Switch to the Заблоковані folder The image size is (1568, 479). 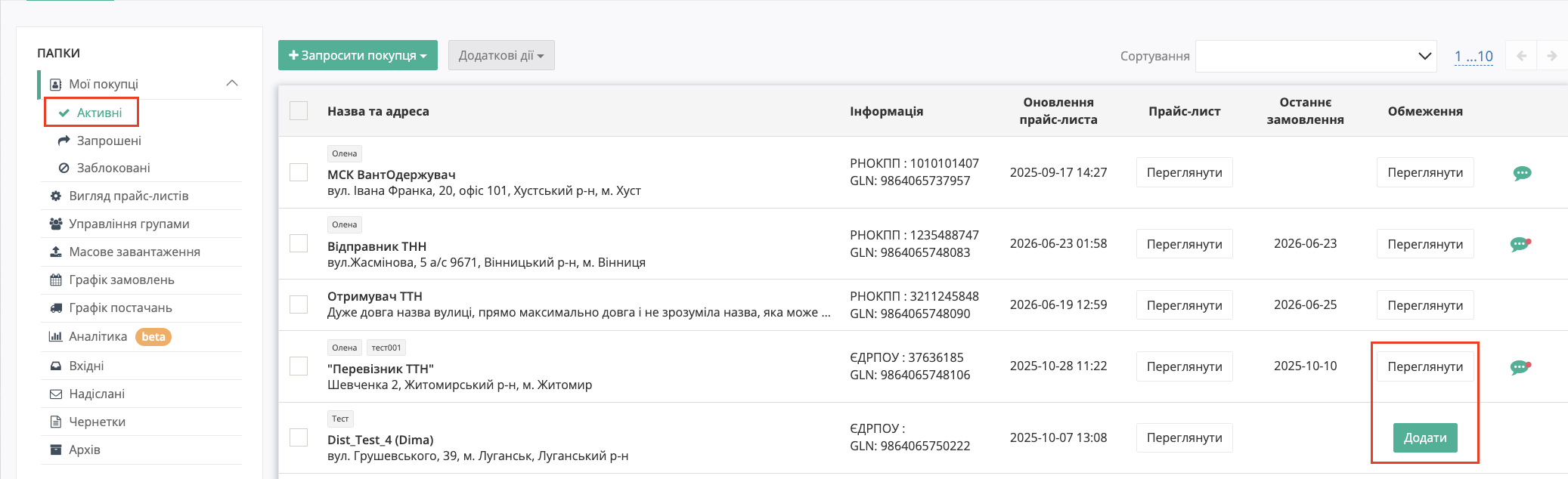pos(104,168)
